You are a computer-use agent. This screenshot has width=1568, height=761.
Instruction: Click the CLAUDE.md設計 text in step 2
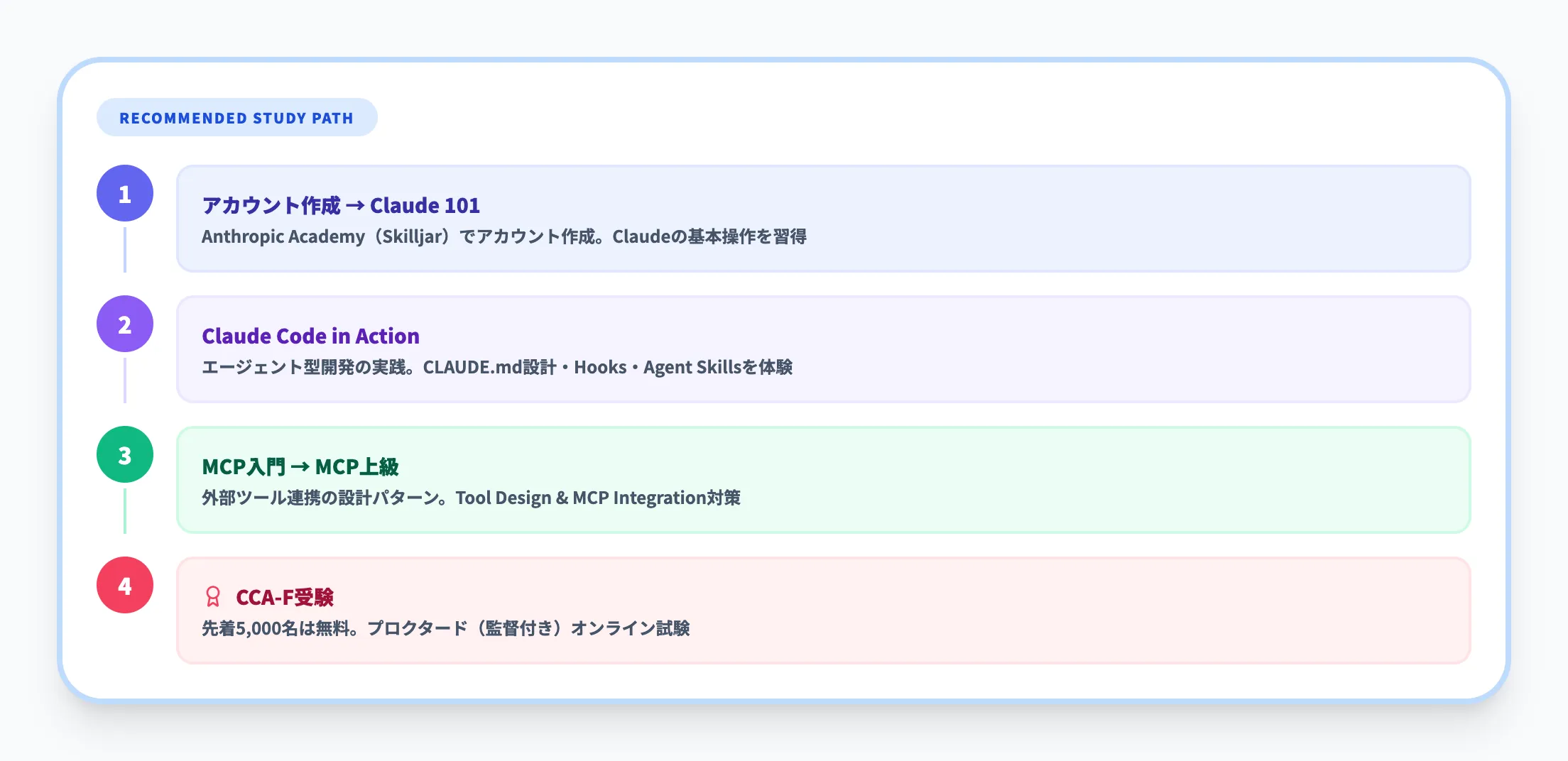pos(489,367)
